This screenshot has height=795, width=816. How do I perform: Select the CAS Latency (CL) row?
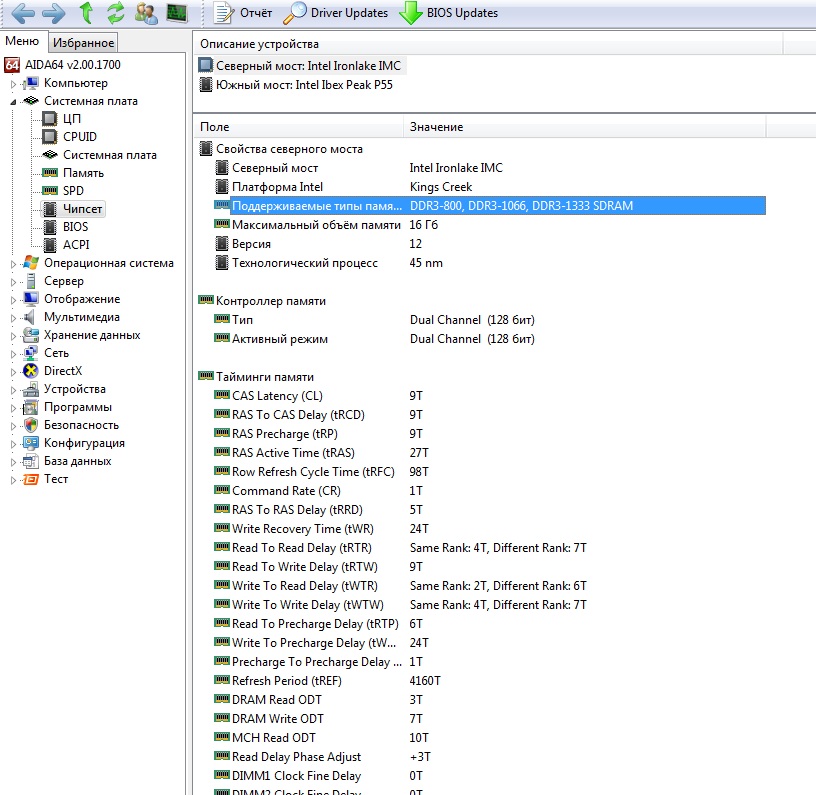tap(277, 396)
